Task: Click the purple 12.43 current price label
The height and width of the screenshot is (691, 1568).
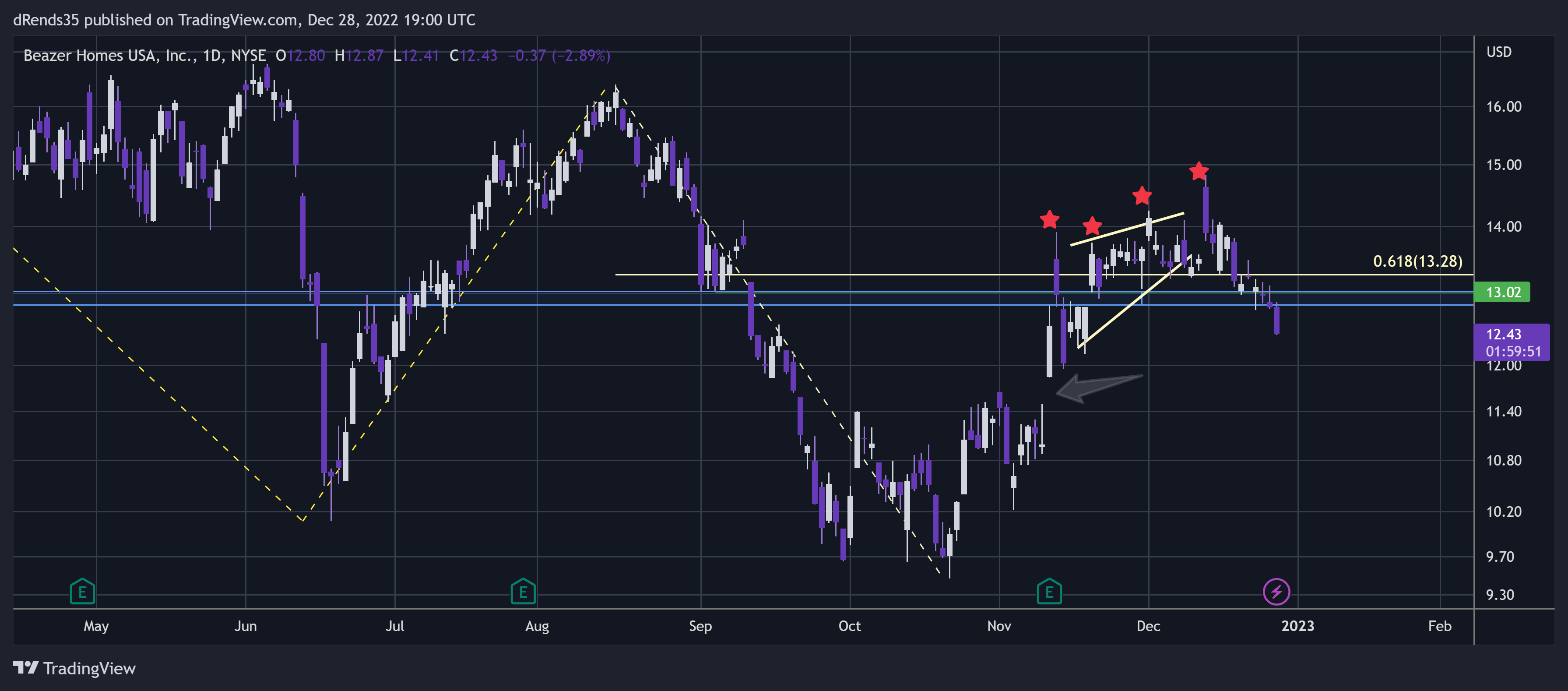Action: tap(1512, 342)
